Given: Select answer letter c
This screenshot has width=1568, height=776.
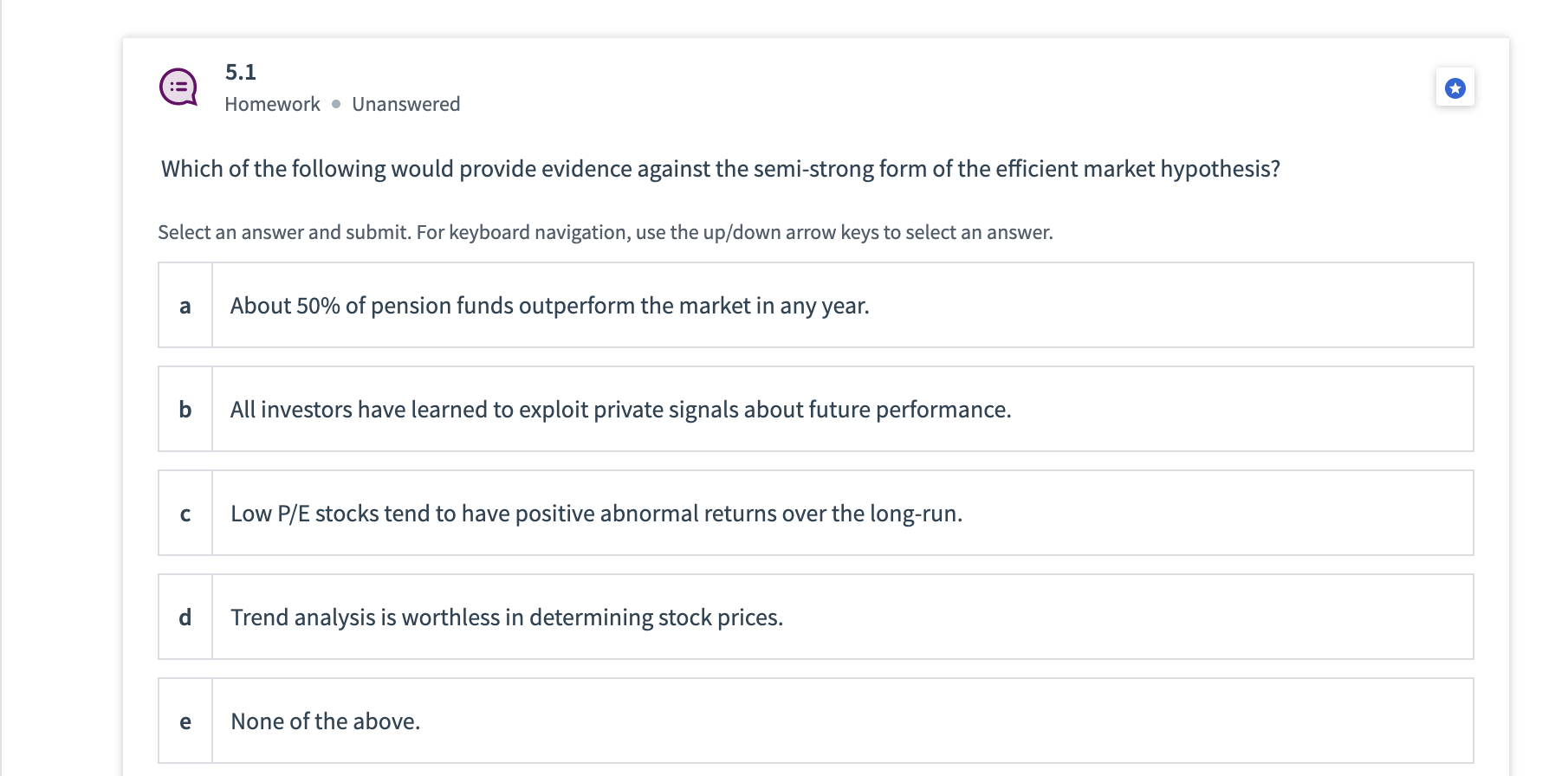Looking at the screenshot, I should tap(185, 514).
